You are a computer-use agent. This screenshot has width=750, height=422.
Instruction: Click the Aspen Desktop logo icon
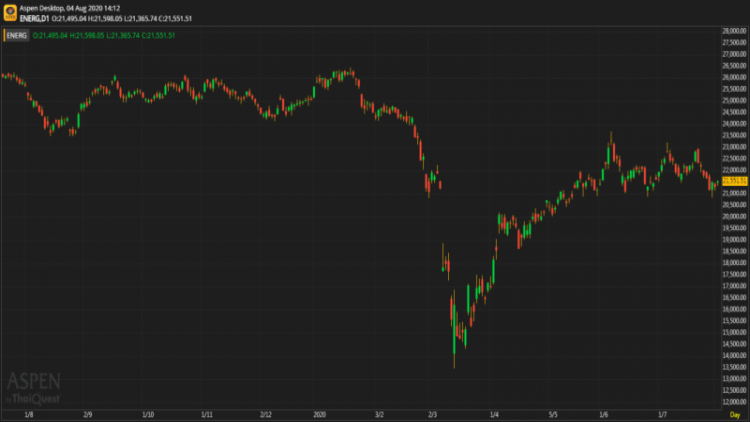pyautogui.click(x=10, y=13)
